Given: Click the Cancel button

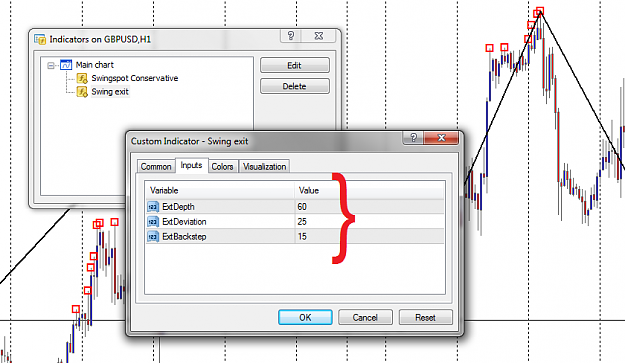Looking at the screenshot, I should click(365, 318).
